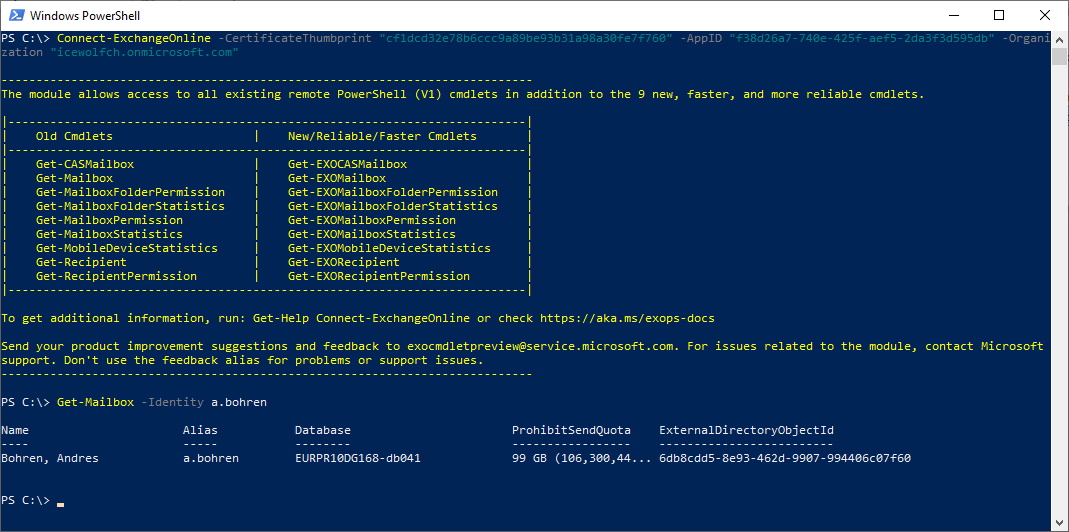
Task: Click the https://aka.ms/exops-docs link text
Action: [627, 319]
